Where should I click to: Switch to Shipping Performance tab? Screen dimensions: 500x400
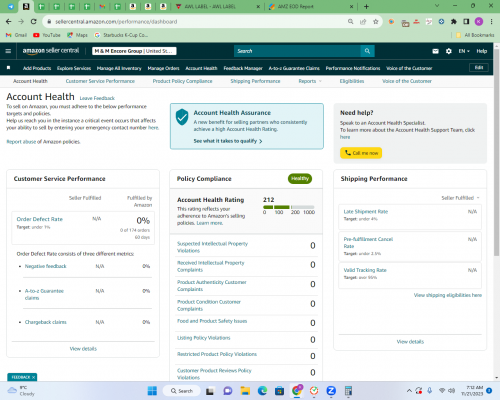tap(255, 81)
